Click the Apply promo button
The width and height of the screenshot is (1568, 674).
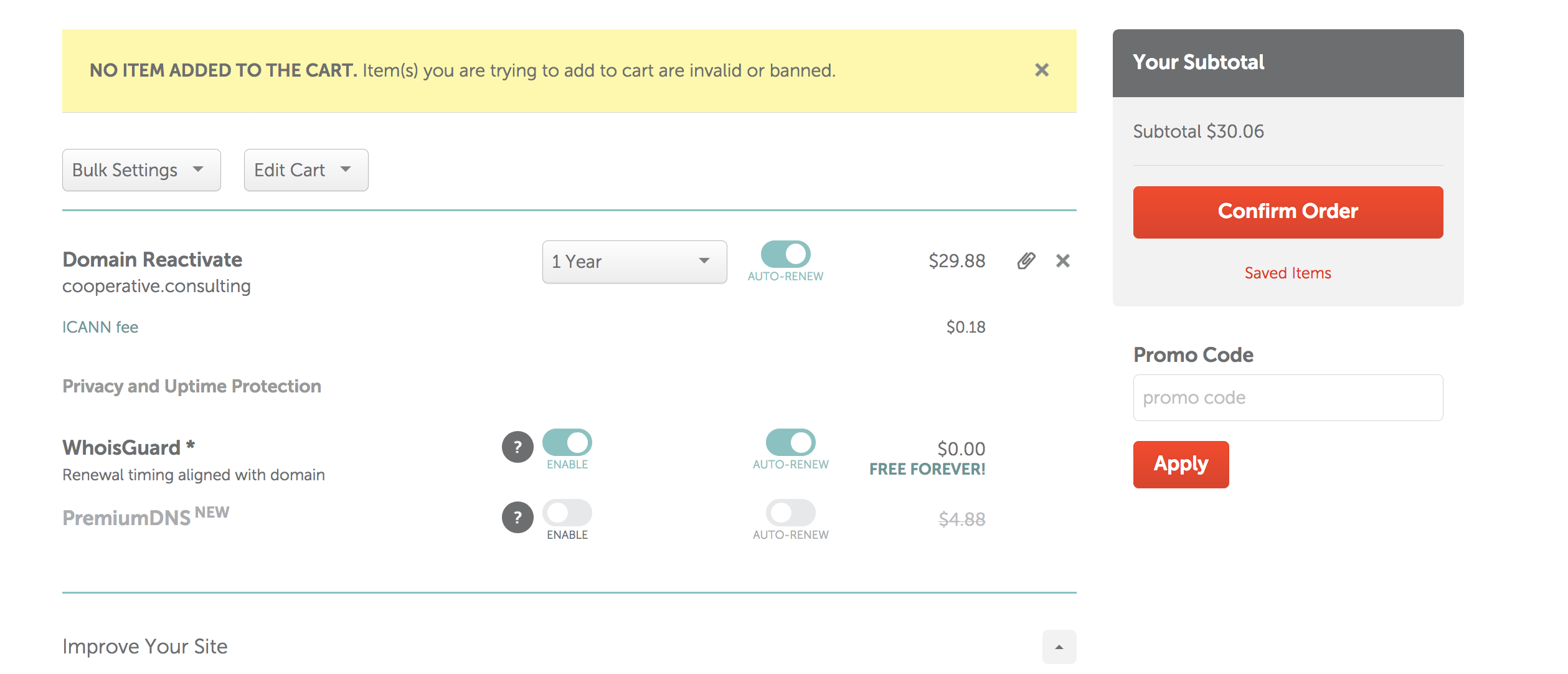(x=1181, y=464)
